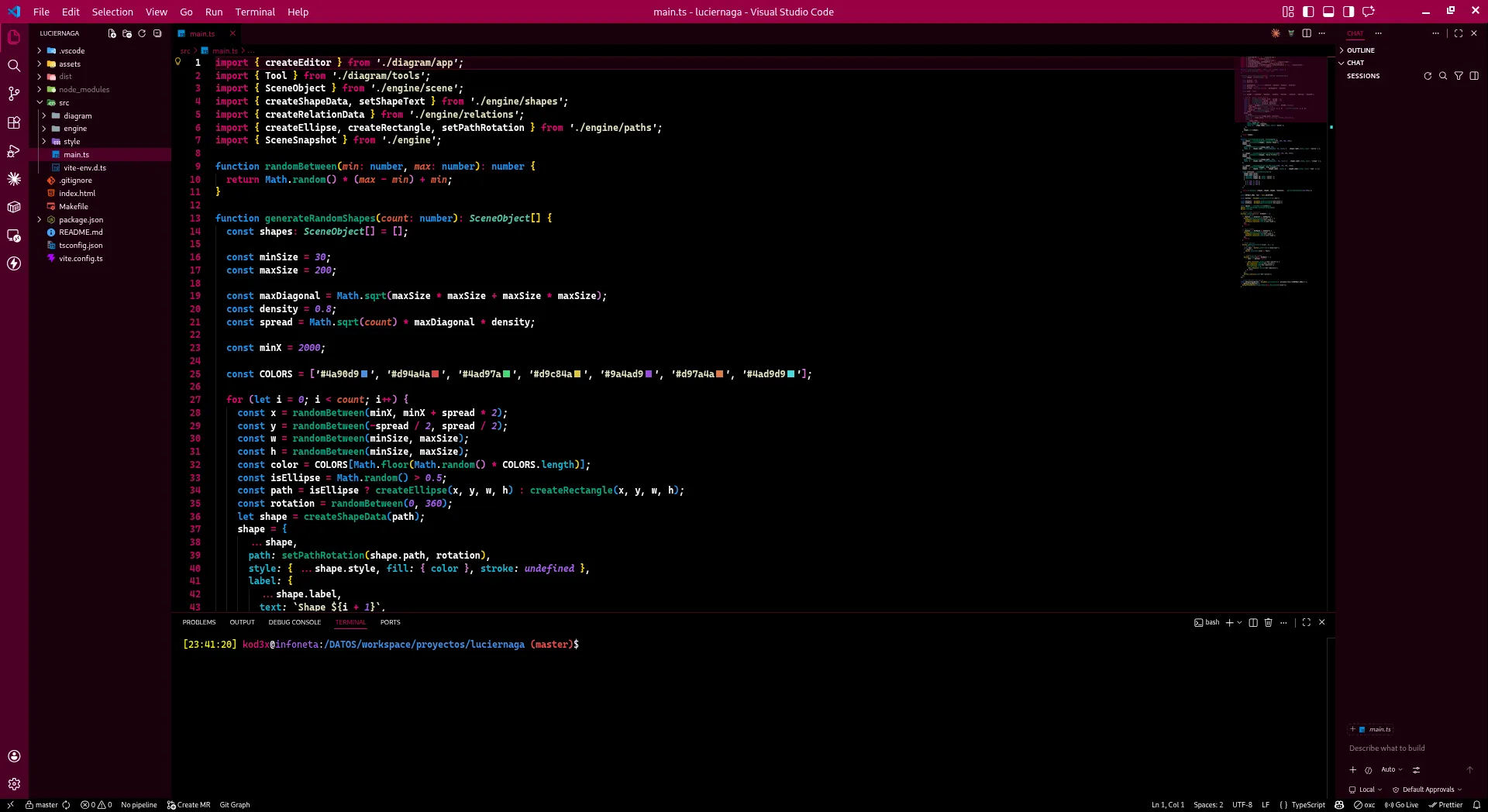Open the Explorer view in activity bar
Screen dimensions: 1488x812
click(14, 37)
